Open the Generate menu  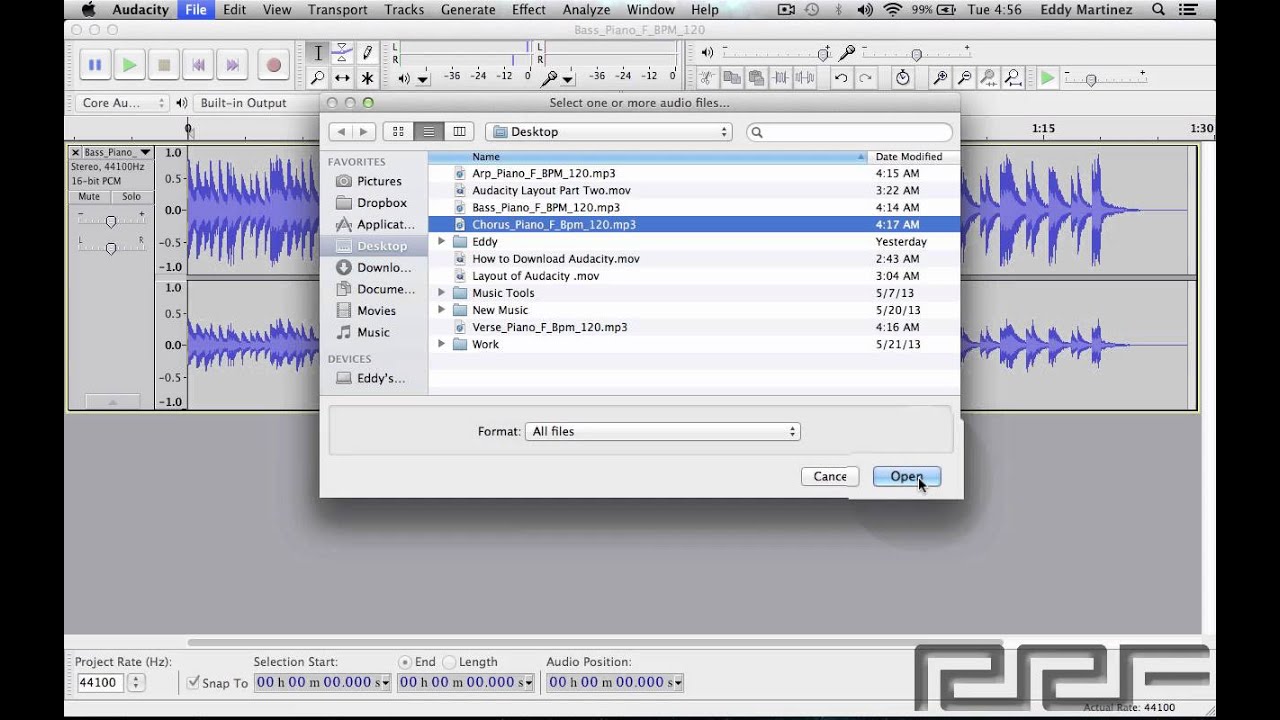(x=468, y=9)
